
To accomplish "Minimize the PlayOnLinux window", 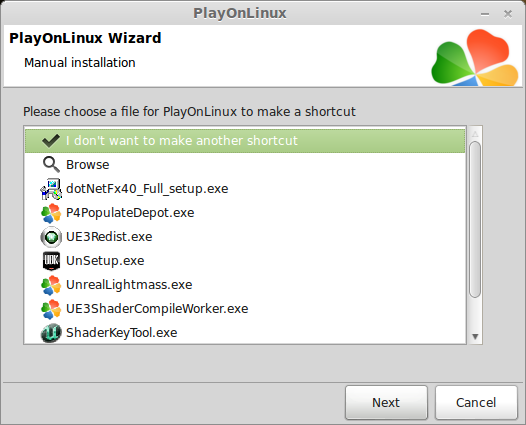I will 485,14.
